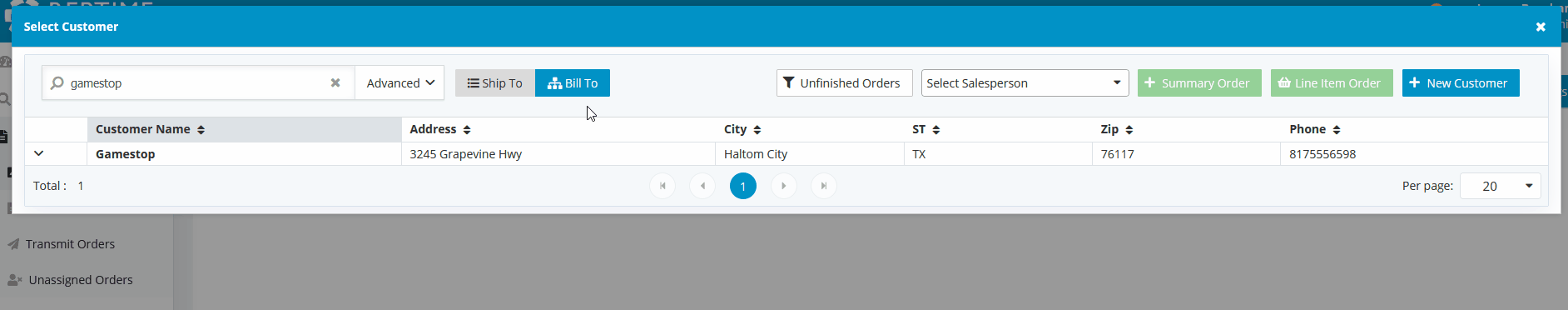Viewport: 1568px width, 310px height.
Task: Expand the Gamestop customer row
Action: tap(38, 153)
